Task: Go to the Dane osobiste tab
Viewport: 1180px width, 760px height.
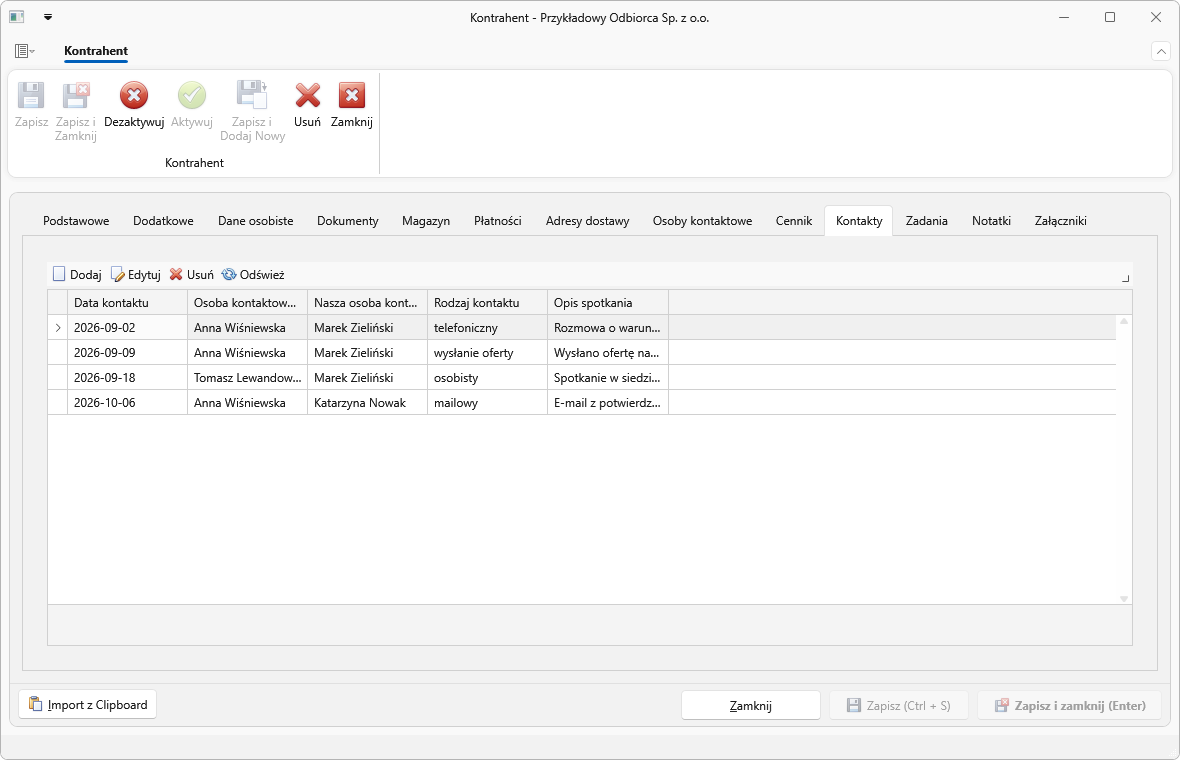Action: (x=256, y=220)
